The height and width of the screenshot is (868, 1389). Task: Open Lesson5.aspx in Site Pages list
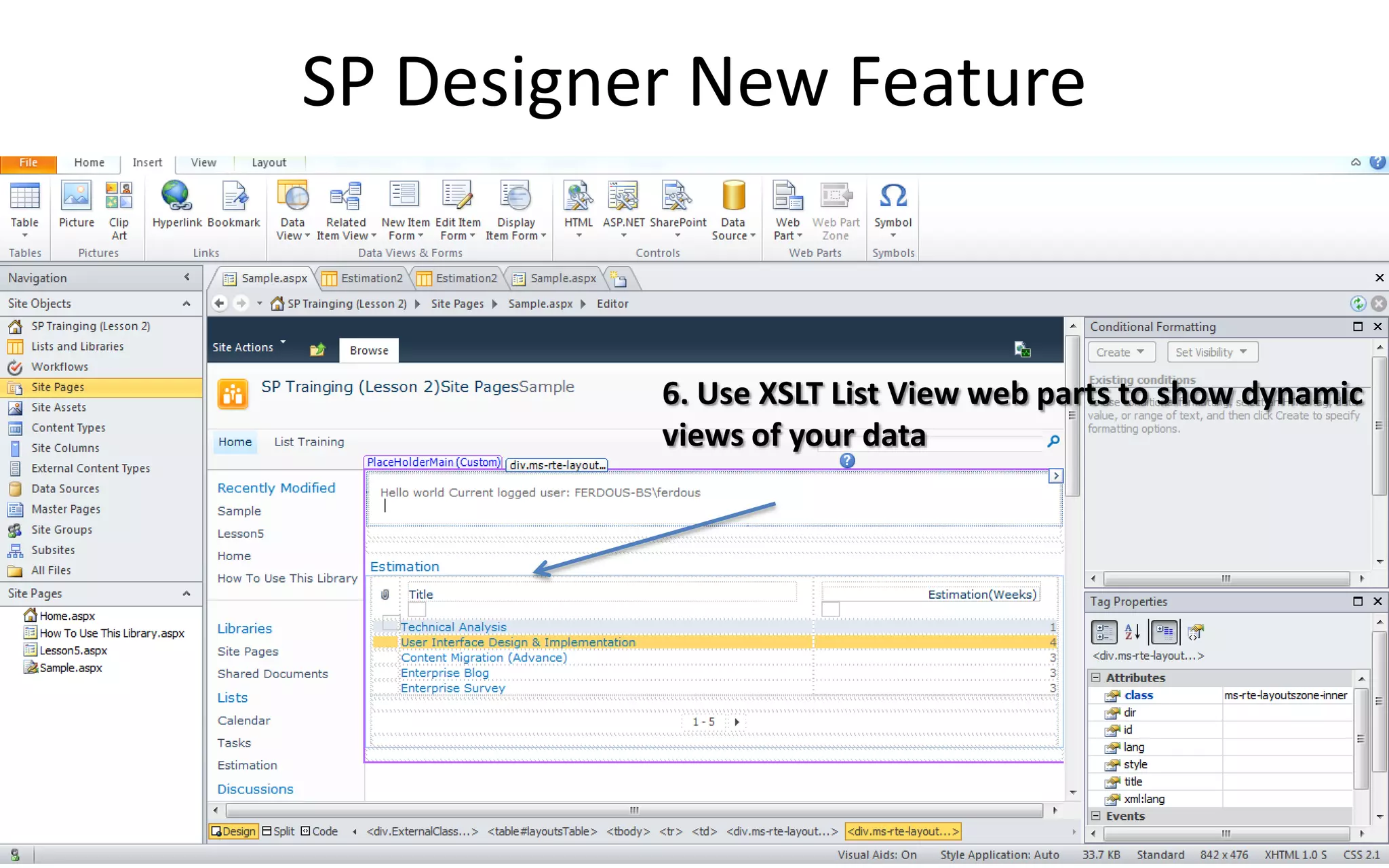(x=73, y=650)
